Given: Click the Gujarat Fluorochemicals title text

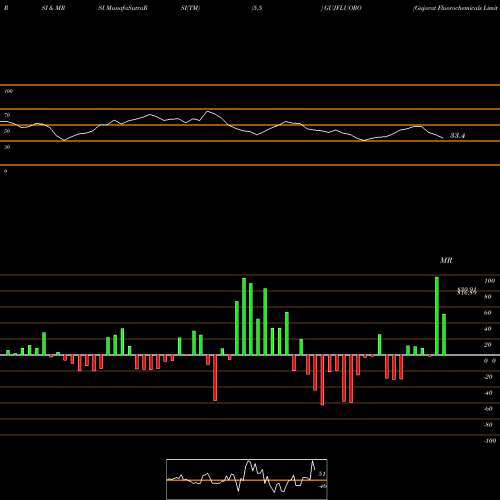Looking at the screenshot, I should point(456,8).
